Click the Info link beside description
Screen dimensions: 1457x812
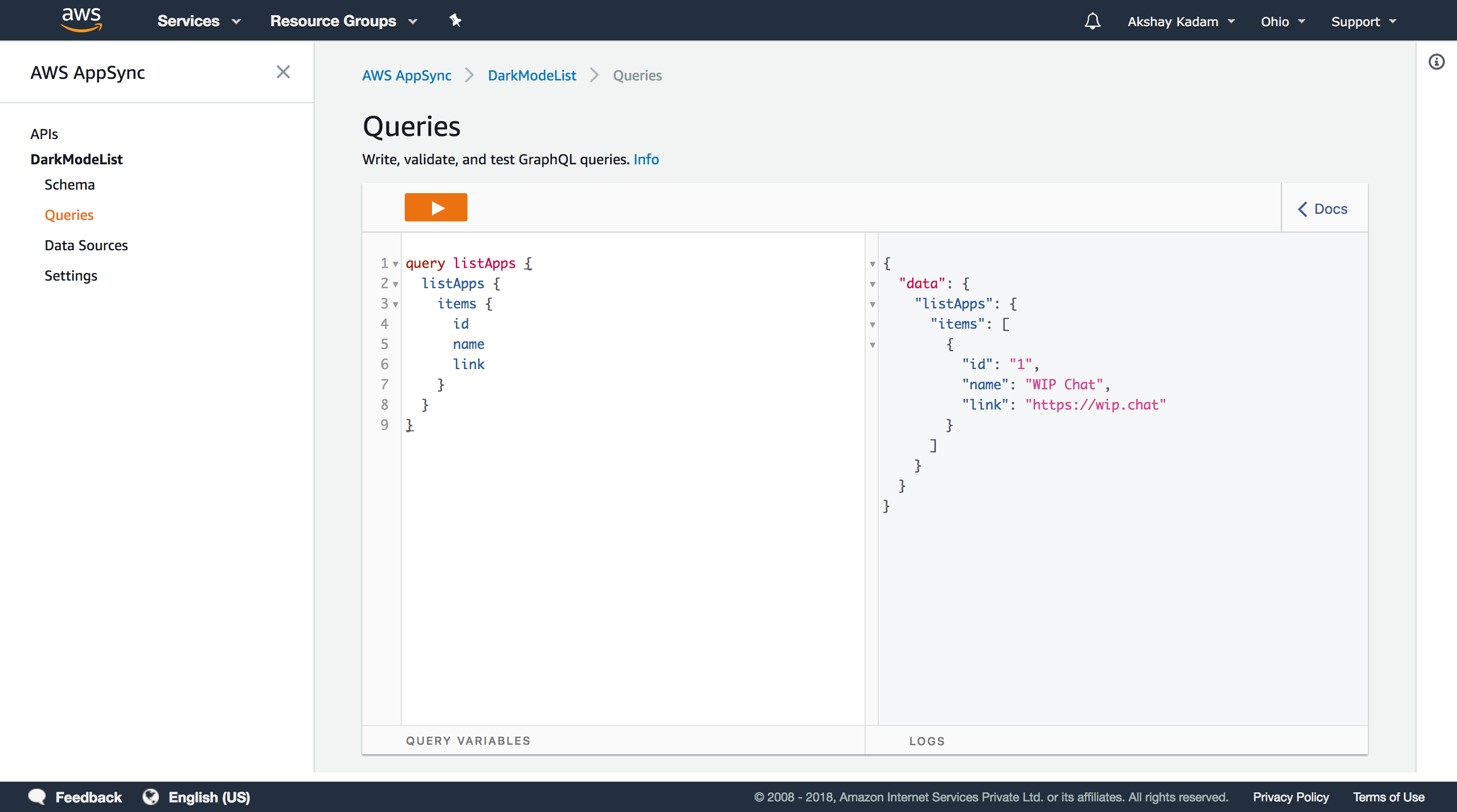click(x=646, y=159)
